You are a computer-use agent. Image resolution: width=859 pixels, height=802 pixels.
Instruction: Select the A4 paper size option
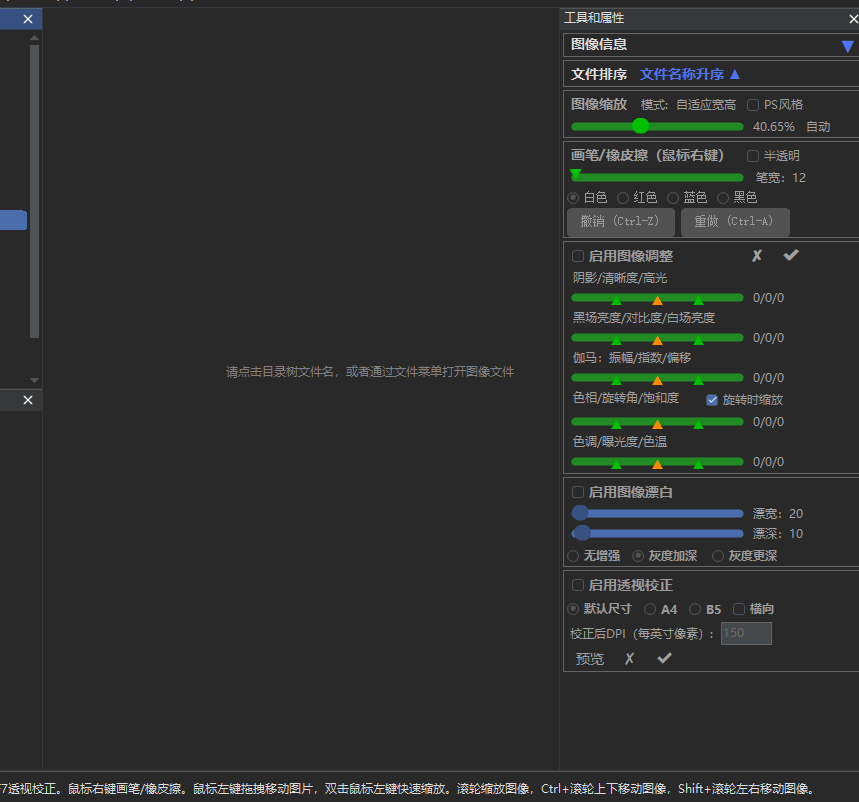coord(650,607)
